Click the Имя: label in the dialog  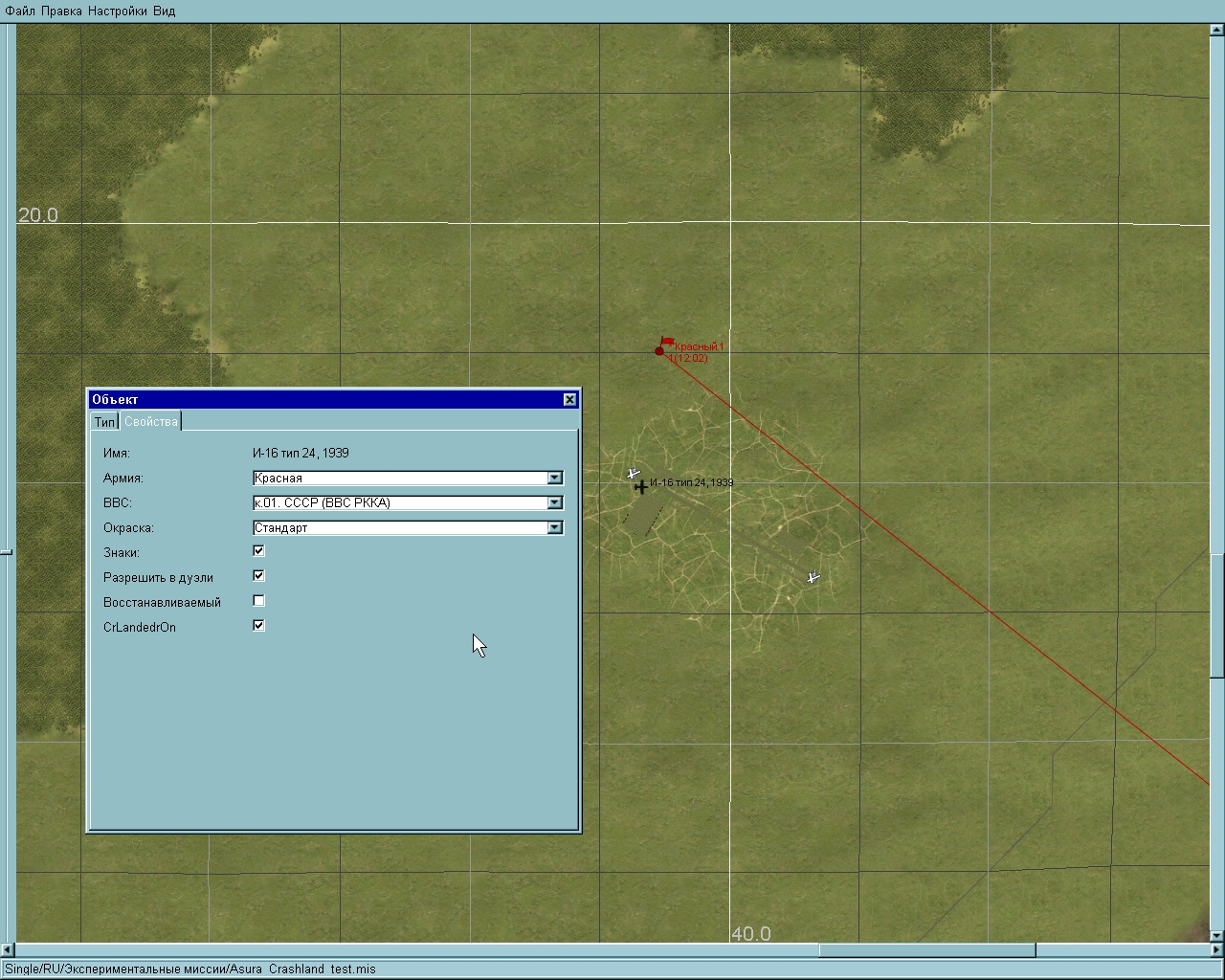(x=117, y=453)
